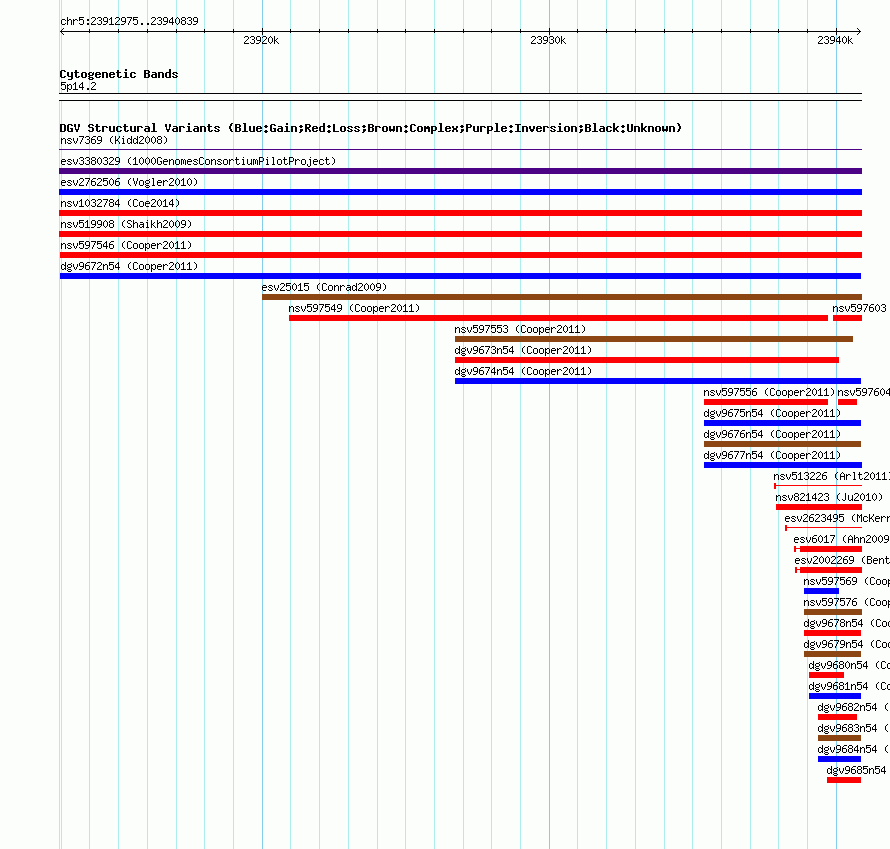The height and width of the screenshot is (849, 890).
Task: Select the Cytogenetic Bands track title
Action: pos(119,74)
